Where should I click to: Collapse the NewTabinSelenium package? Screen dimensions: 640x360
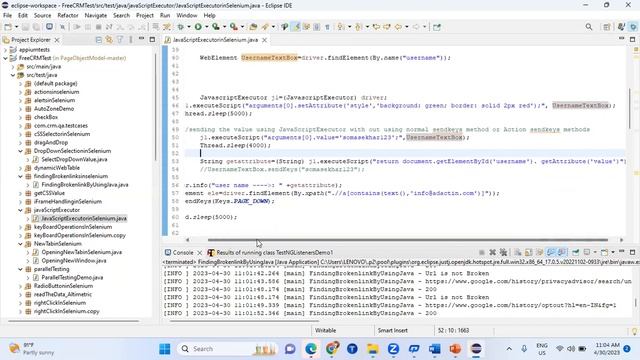click(20, 244)
